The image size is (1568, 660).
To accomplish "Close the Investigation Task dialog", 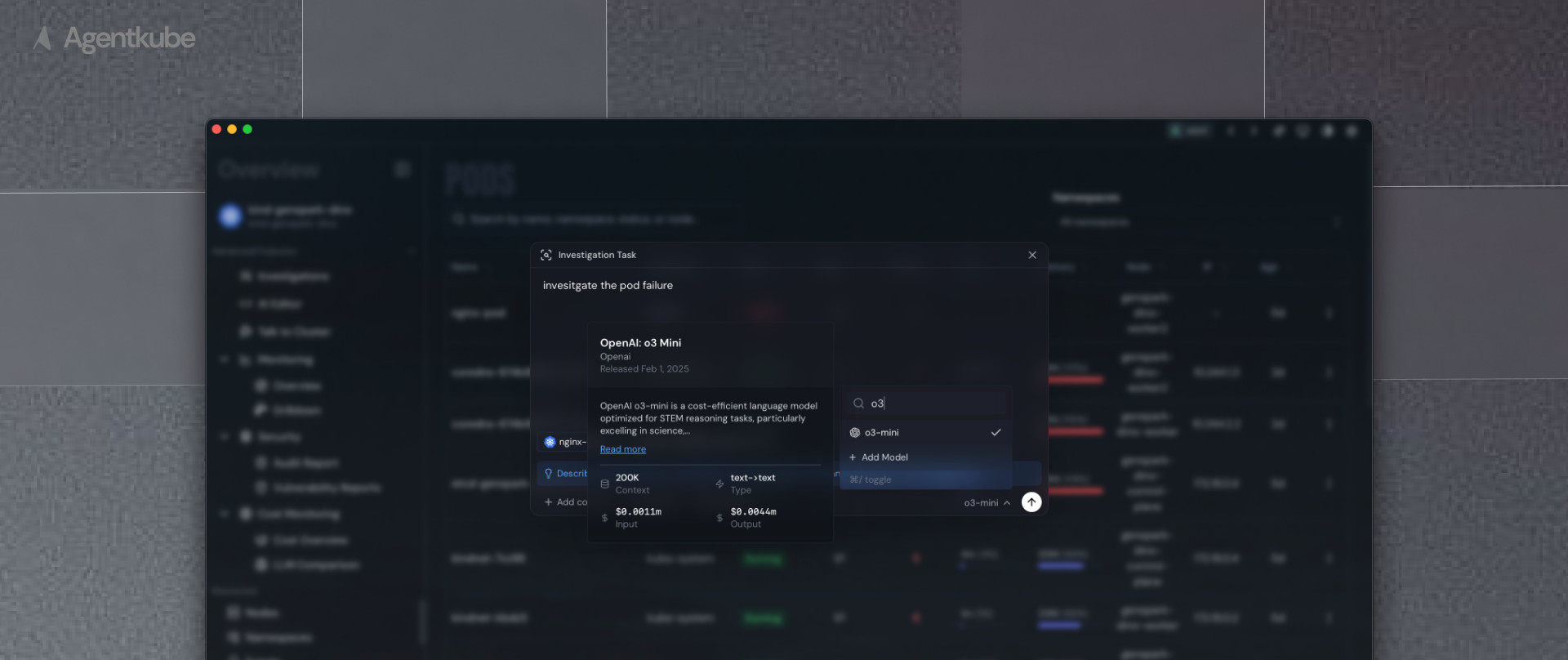I will click(x=1032, y=255).
